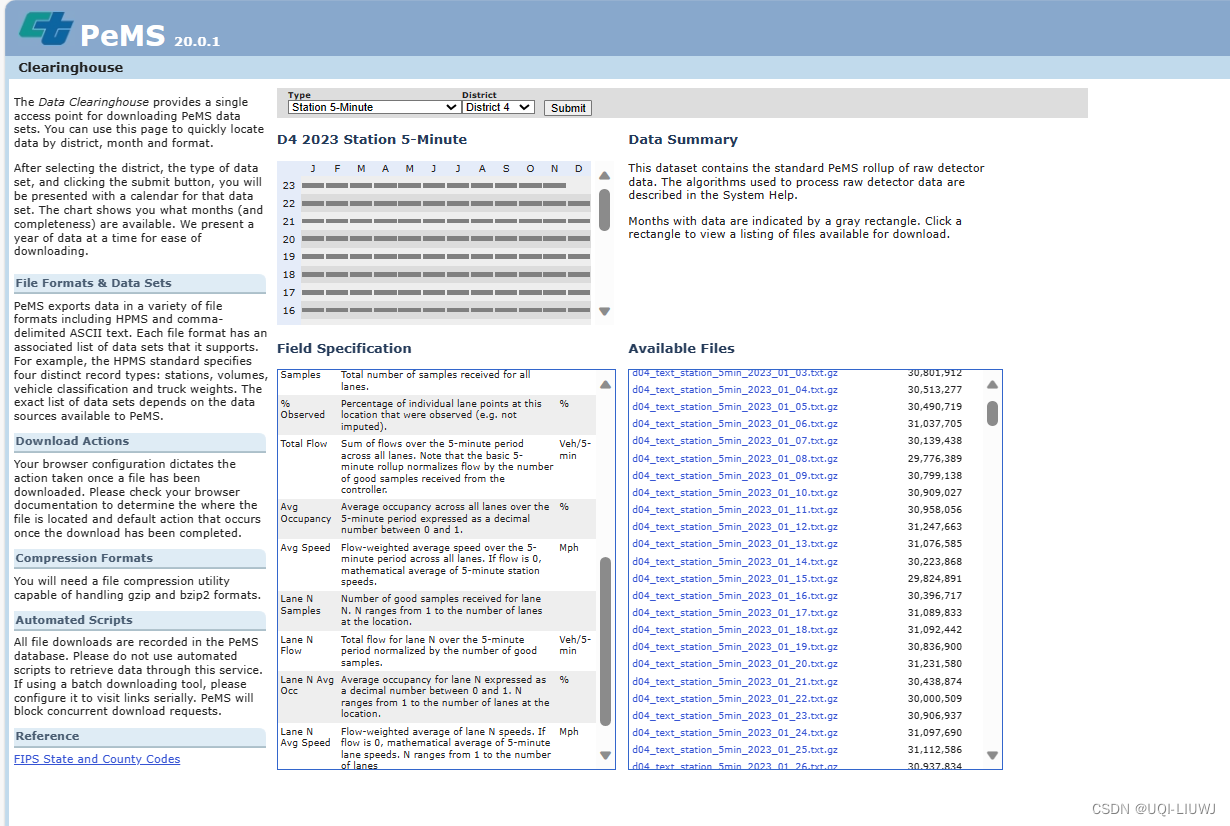Click the Automated Scripts section heading
This screenshot has width=1230, height=826.
(x=74, y=620)
